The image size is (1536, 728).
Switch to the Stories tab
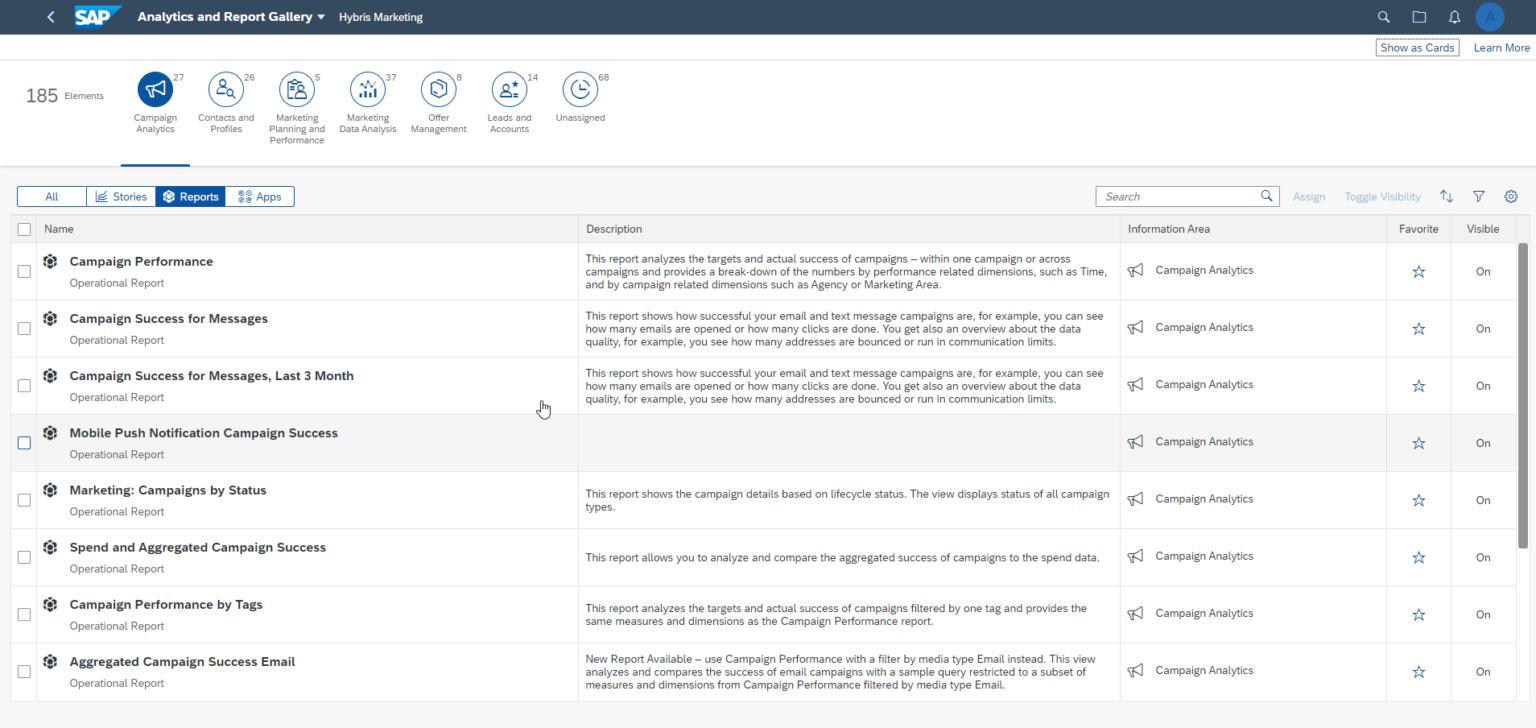coord(120,196)
